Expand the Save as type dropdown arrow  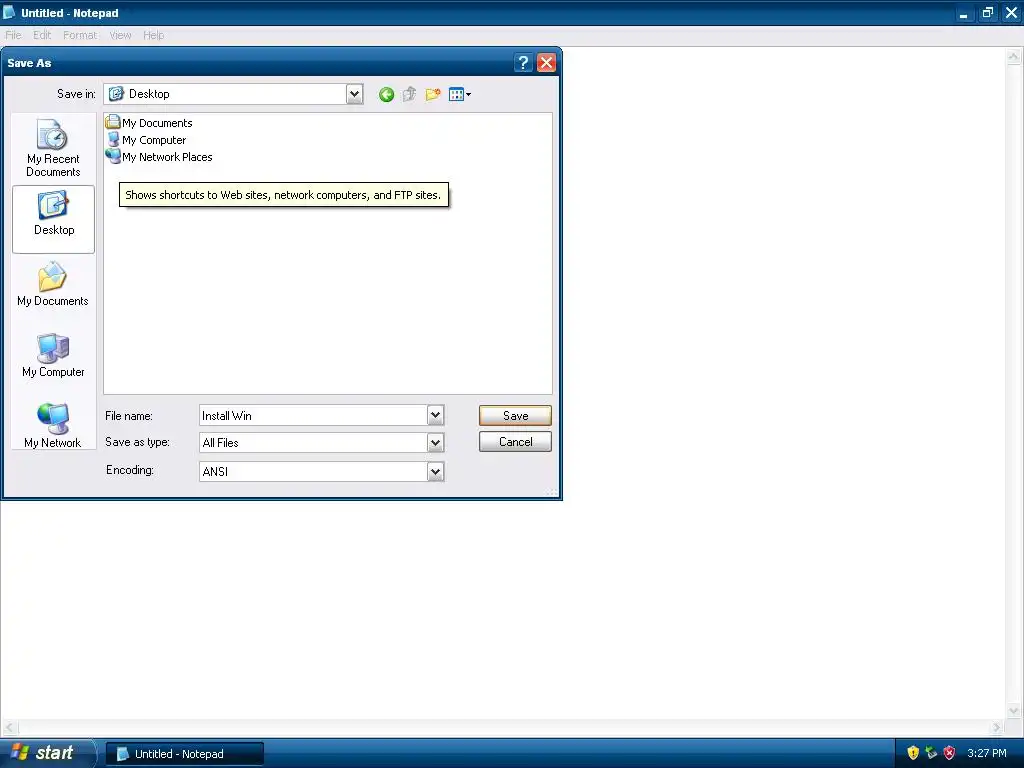point(436,443)
